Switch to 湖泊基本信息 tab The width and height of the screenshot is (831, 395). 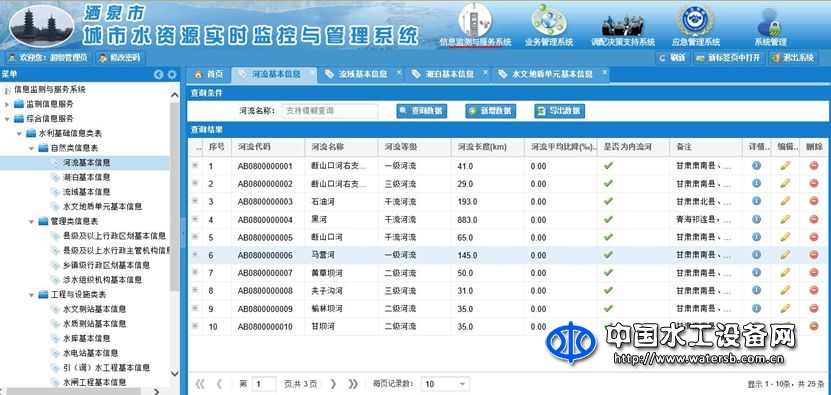(x=449, y=74)
